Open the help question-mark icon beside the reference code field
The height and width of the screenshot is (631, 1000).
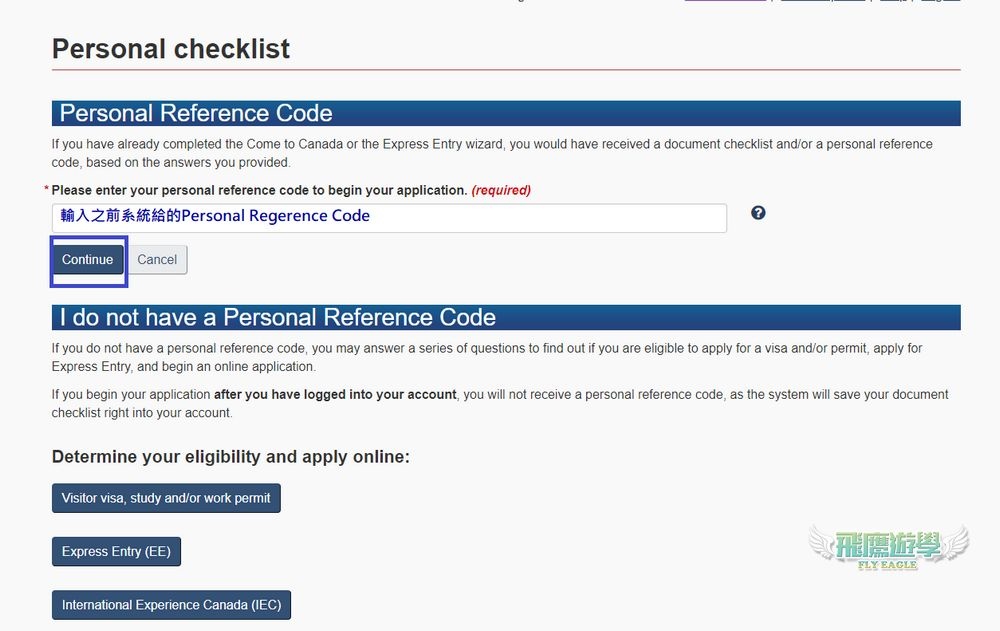pyautogui.click(x=758, y=213)
